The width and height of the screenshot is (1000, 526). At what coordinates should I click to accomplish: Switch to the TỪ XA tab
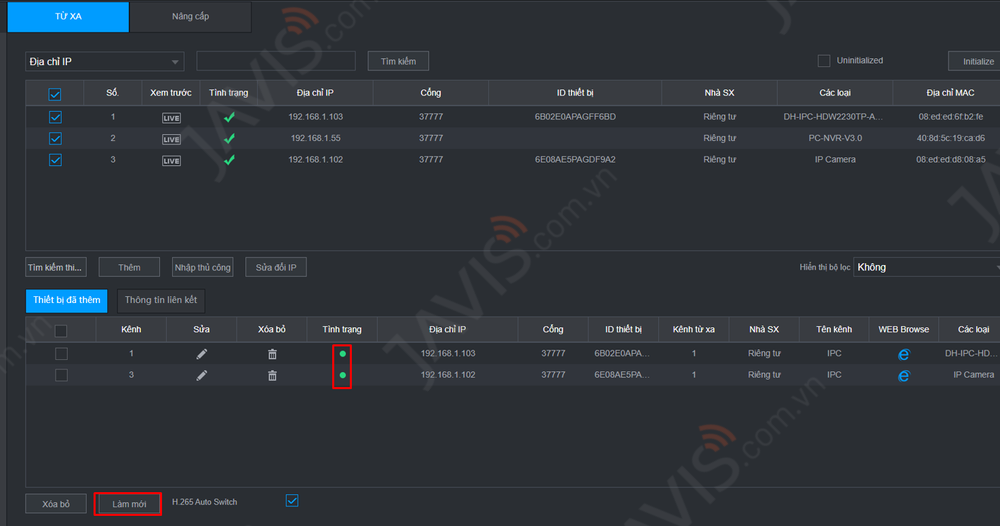pyautogui.click(x=68, y=17)
